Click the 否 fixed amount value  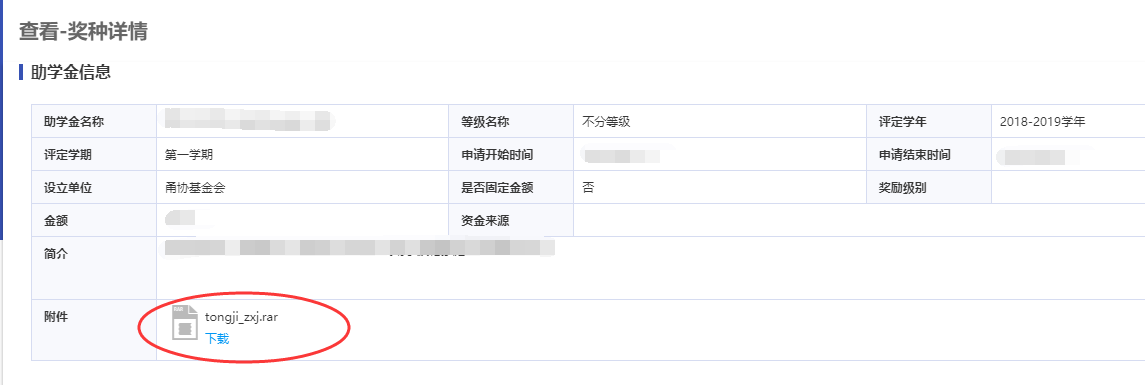(588, 188)
